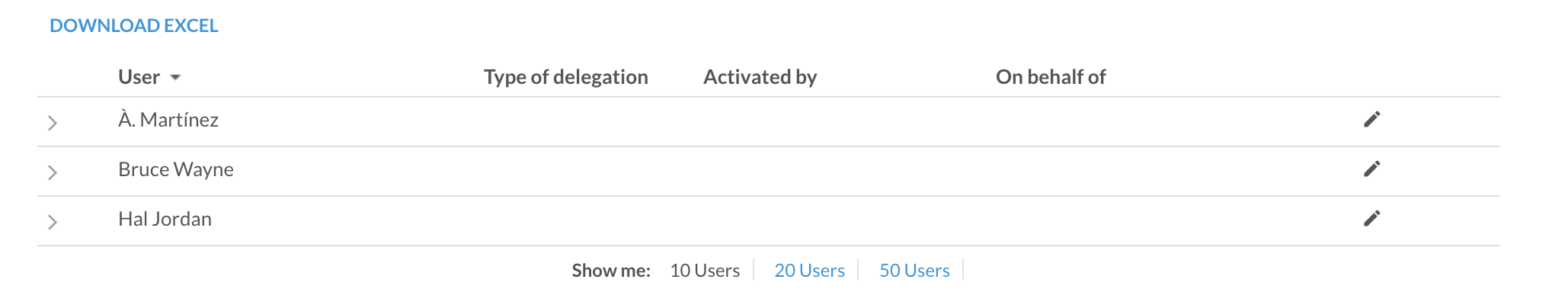Click the edit pencil for Bruce Wayne

coord(1371,169)
